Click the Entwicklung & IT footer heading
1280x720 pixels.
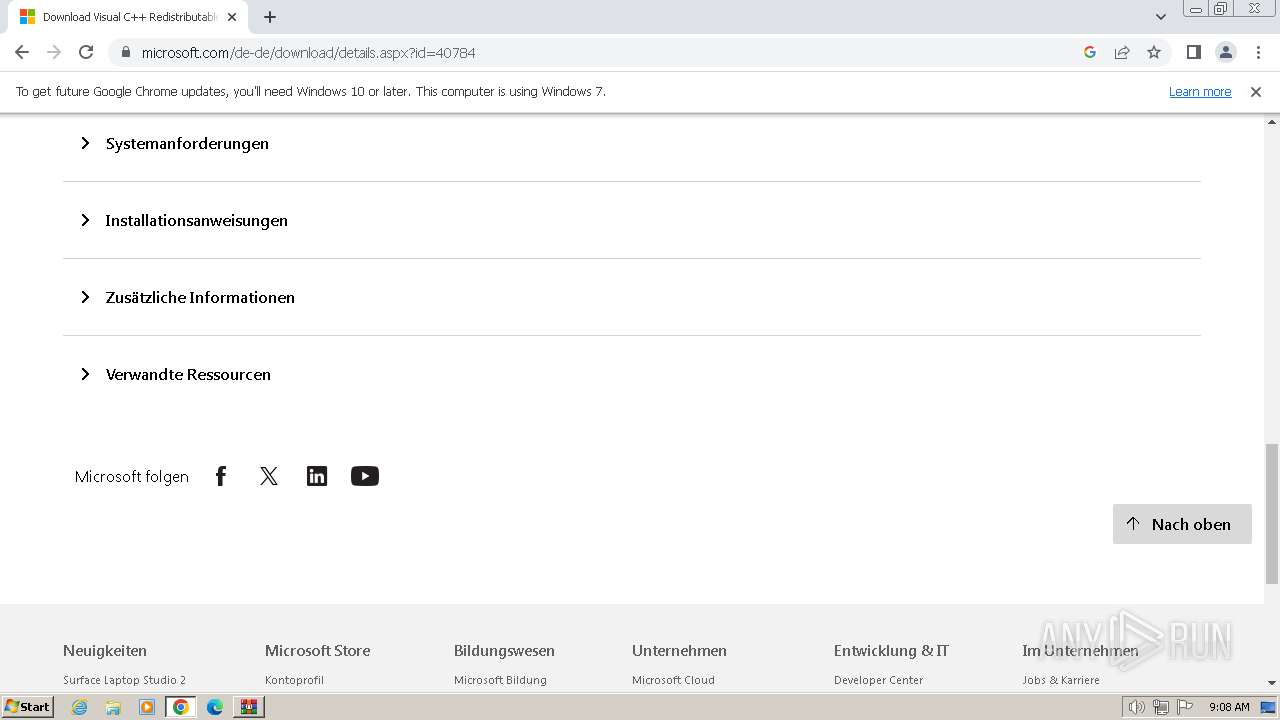point(891,650)
